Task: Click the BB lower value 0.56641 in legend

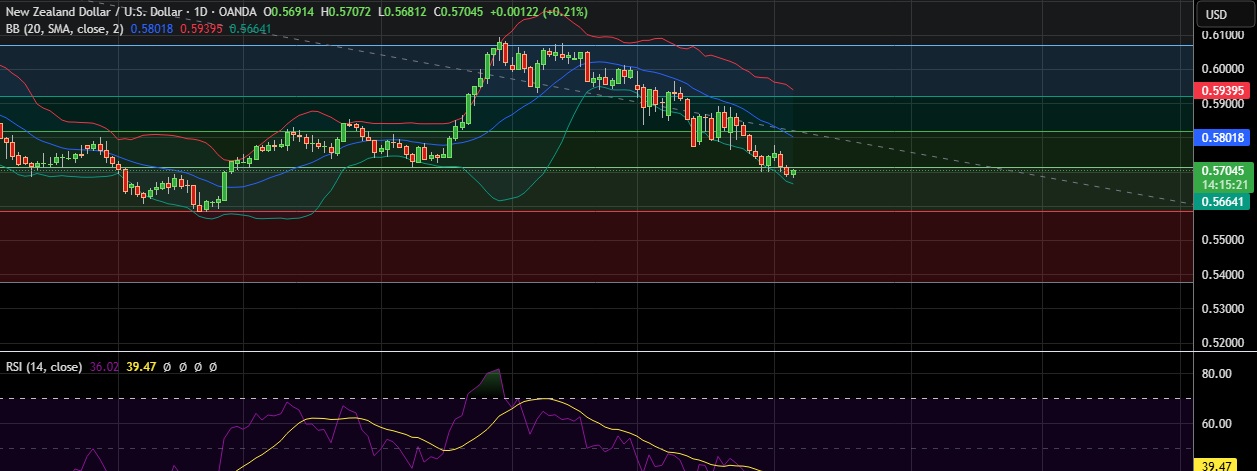Action: click(249, 29)
